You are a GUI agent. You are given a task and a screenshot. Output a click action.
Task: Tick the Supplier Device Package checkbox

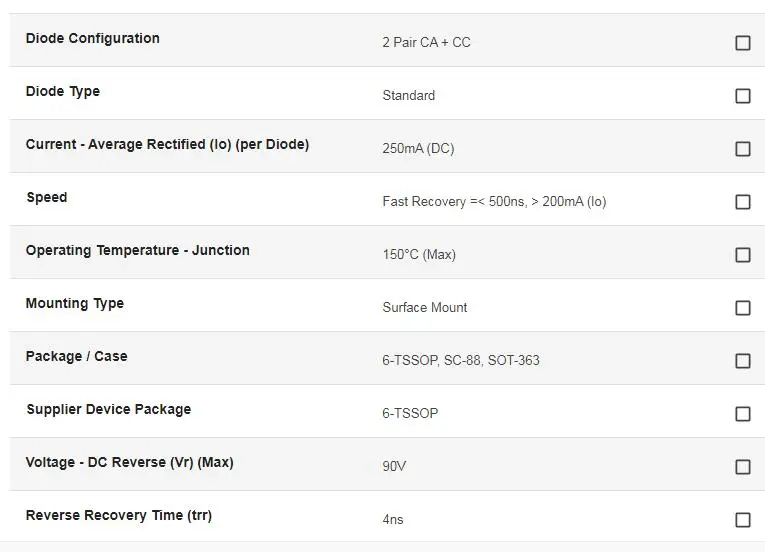tap(743, 414)
